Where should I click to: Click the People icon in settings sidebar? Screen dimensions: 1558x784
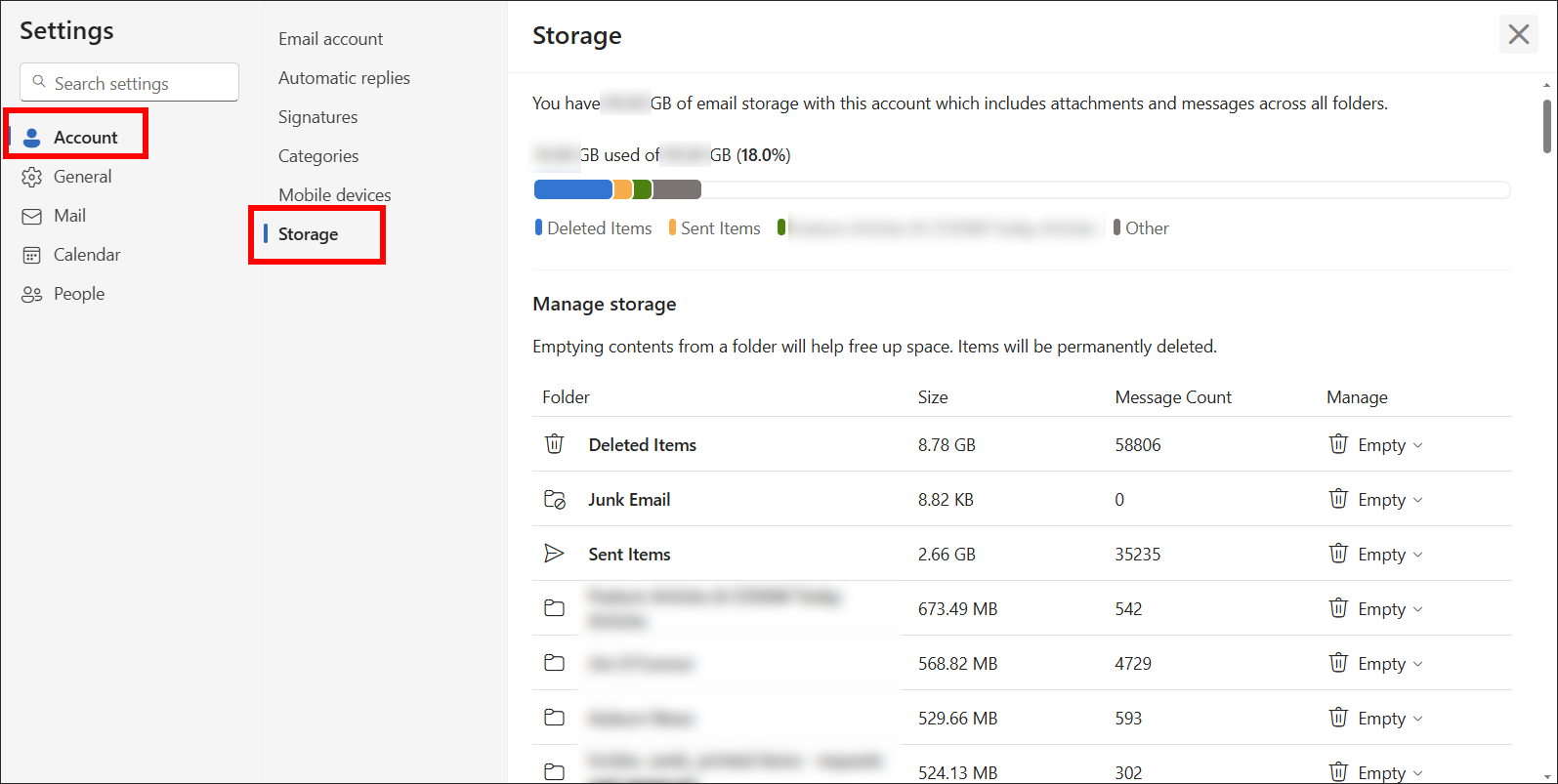[x=32, y=294]
